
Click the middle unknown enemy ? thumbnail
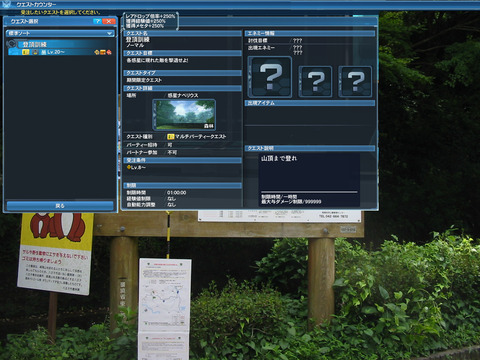(x=315, y=81)
